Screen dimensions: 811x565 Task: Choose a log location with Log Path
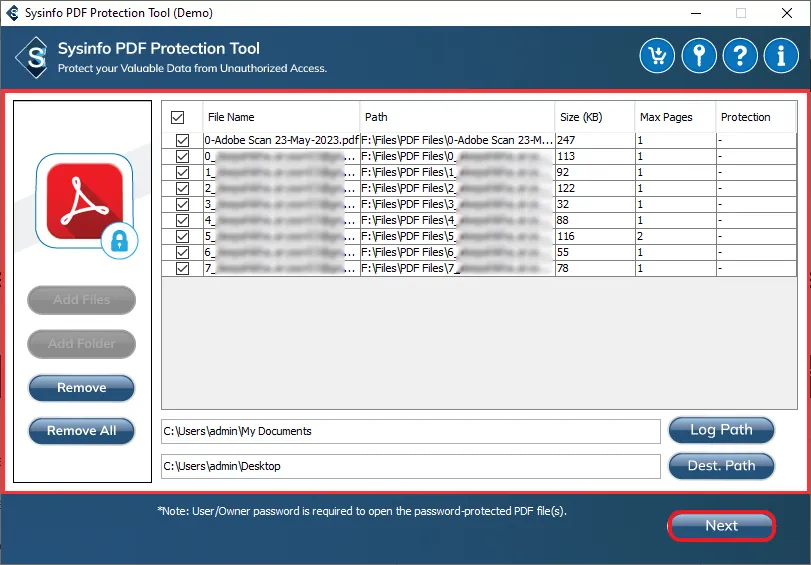[x=721, y=430]
